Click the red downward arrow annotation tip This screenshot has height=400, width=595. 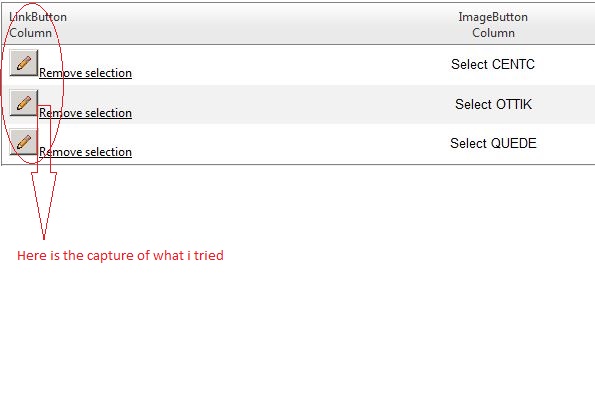tap(44, 236)
